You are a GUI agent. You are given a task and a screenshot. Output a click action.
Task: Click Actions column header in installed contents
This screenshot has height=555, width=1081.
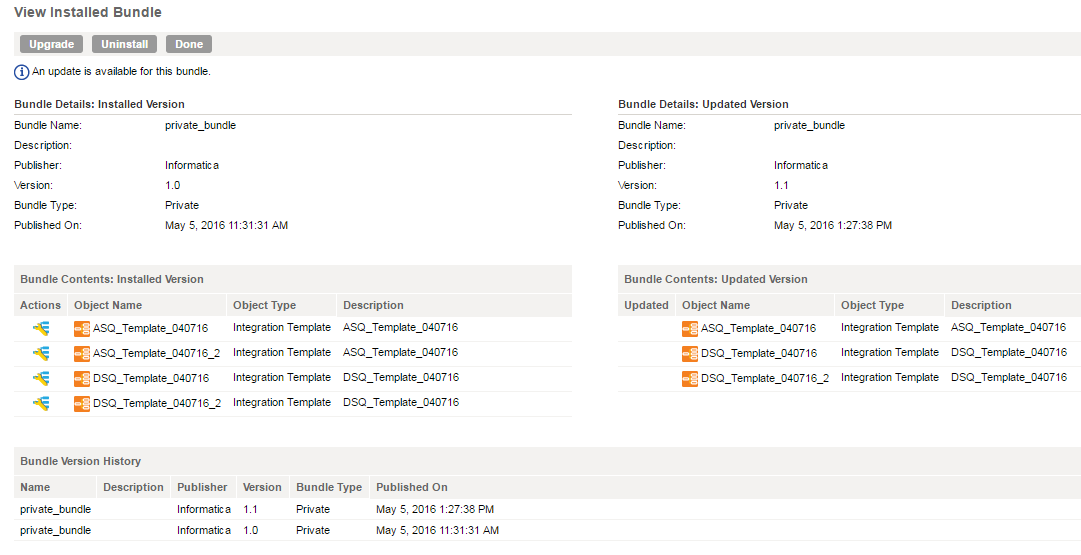coord(41,305)
